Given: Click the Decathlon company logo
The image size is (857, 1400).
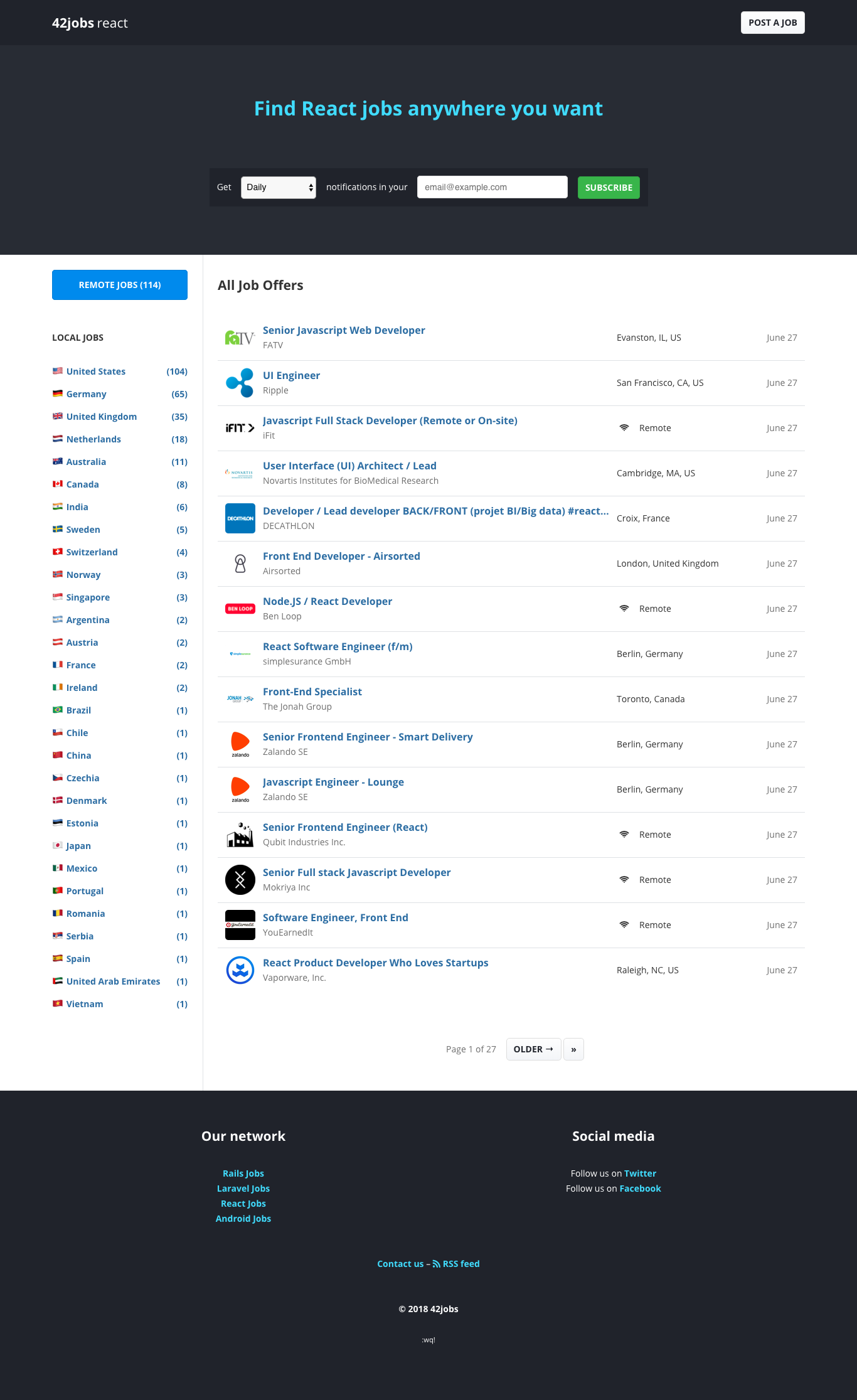Looking at the screenshot, I should (240, 518).
